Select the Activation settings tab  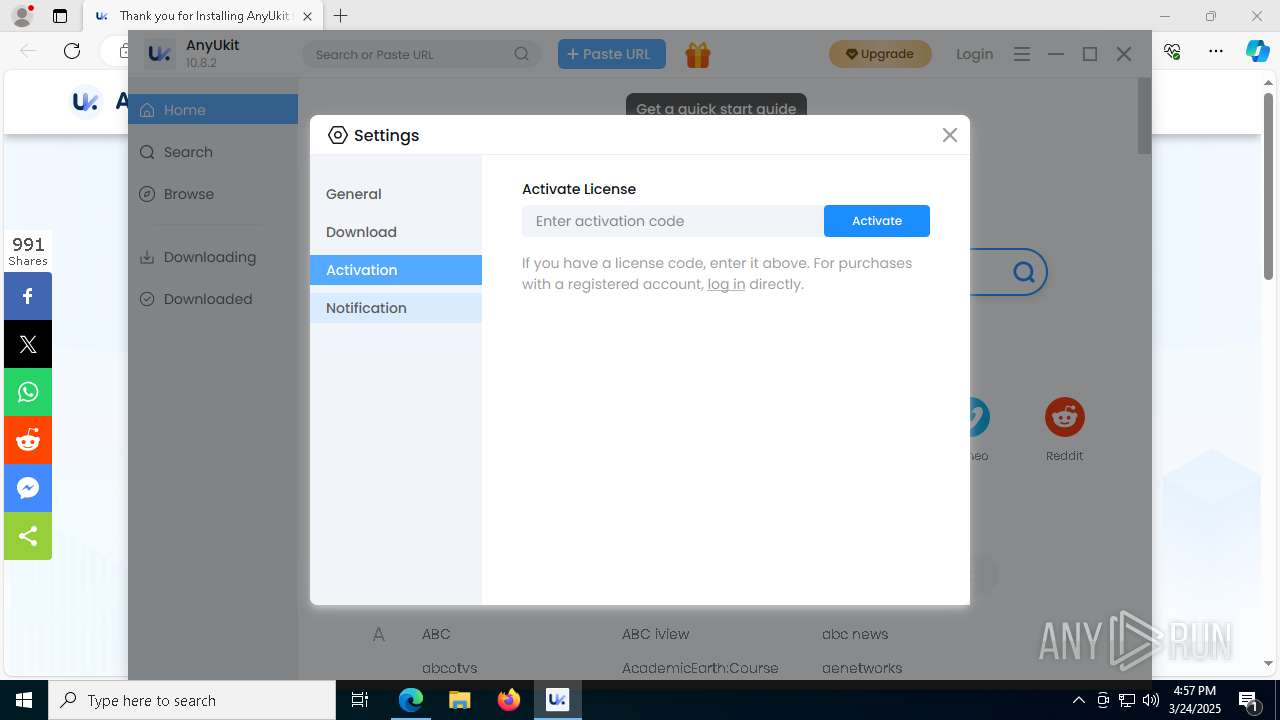coord(396,270)
